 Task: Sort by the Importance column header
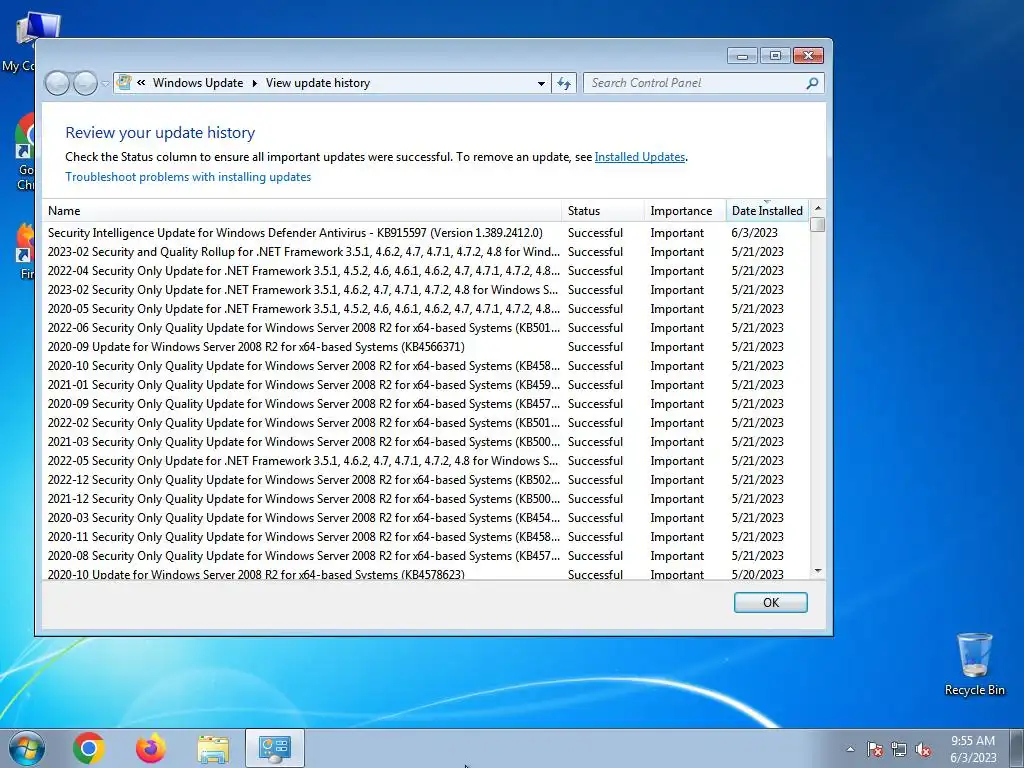pyautogui.click(x=685, y=211)
